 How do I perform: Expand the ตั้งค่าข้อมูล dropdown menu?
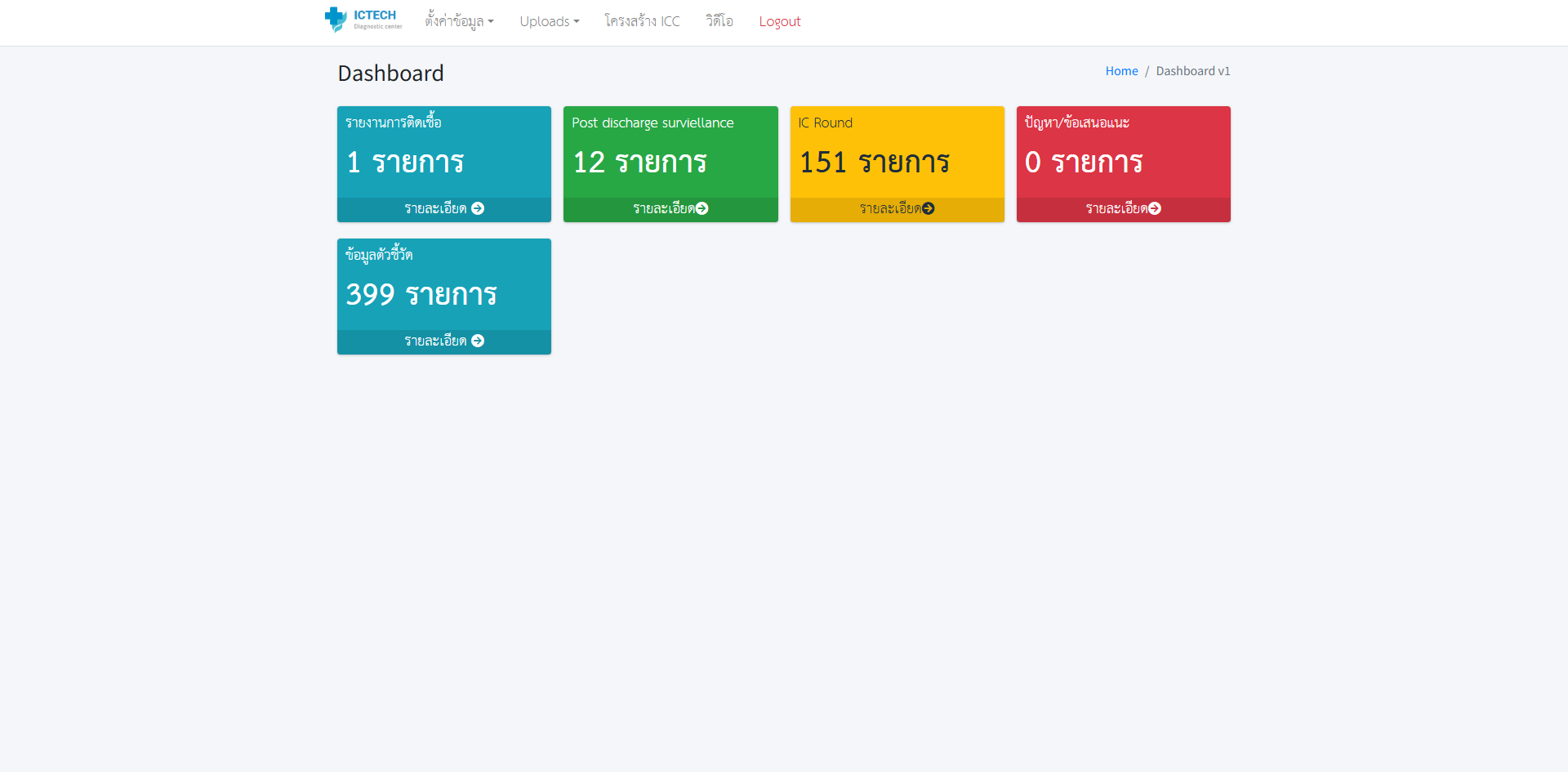pyautogui.click(x=459, y=21)
